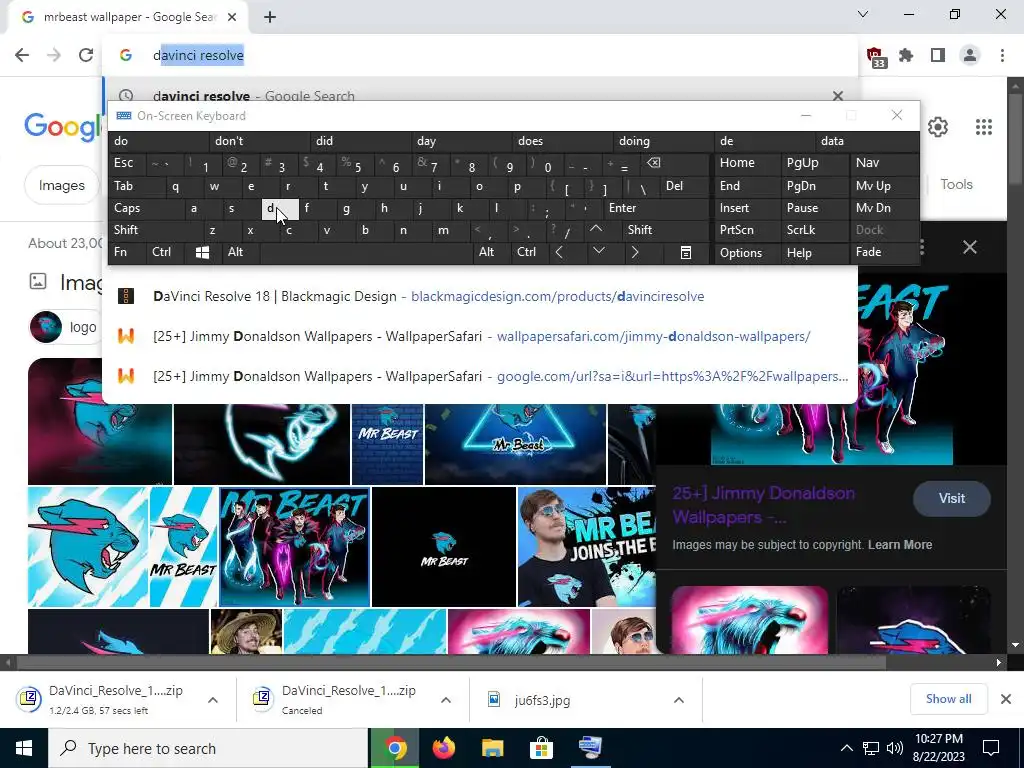Open Chrome three-dot menu

[x=1002, y=56]
